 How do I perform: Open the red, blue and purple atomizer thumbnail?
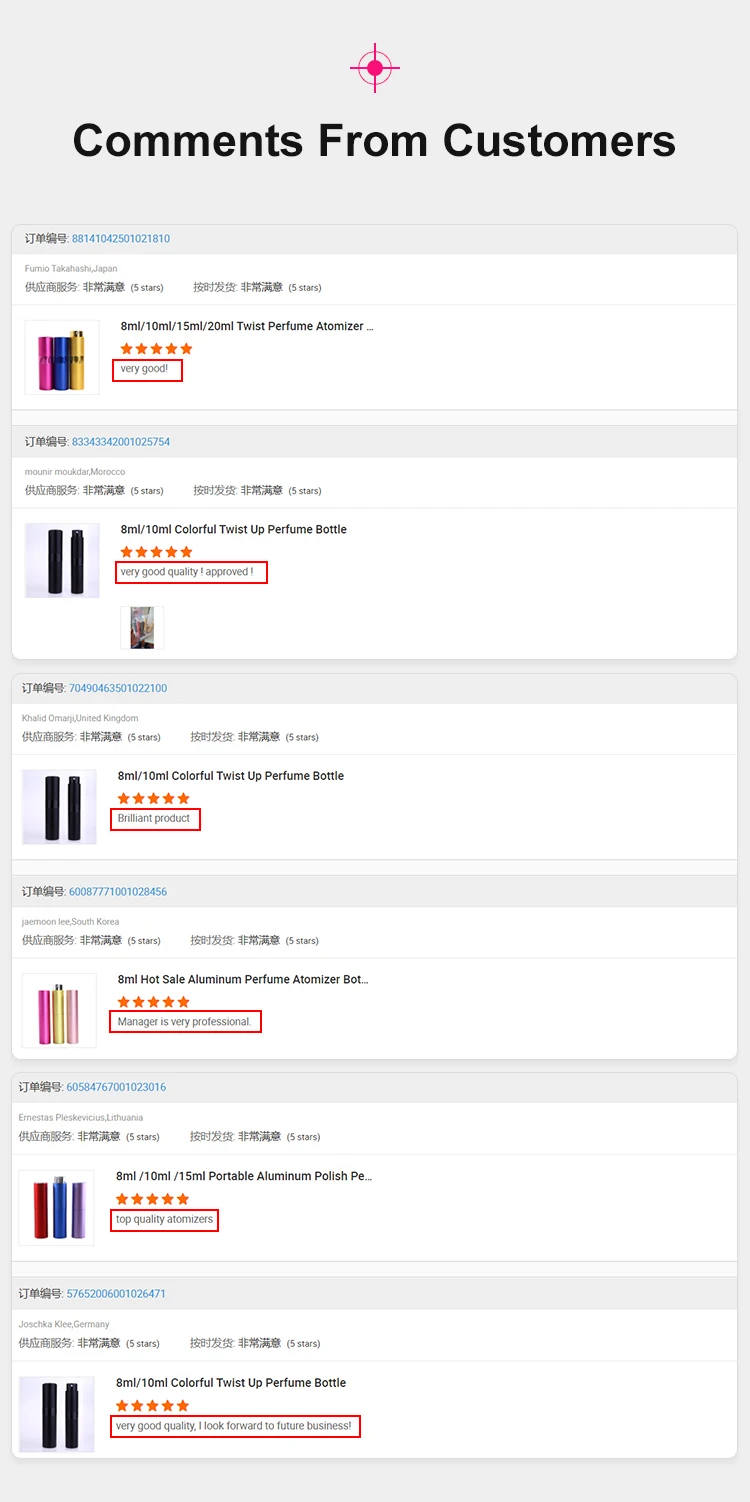pyautogui.click(x=56, y=1207)
